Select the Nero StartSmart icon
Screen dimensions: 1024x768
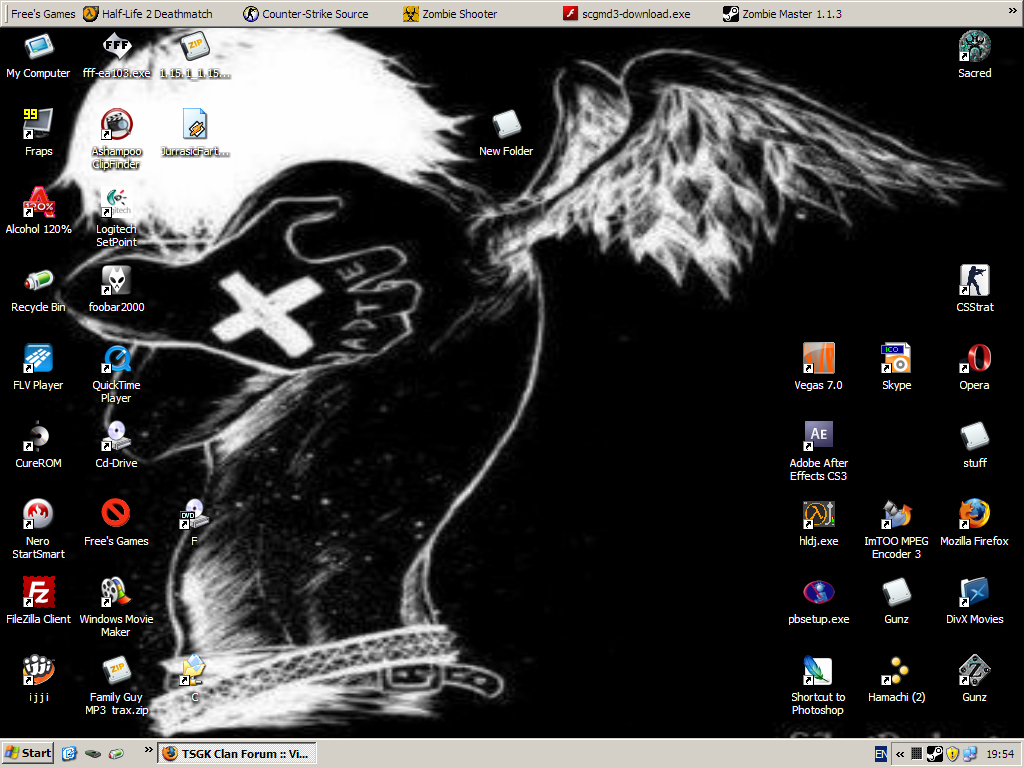(38, 515)
